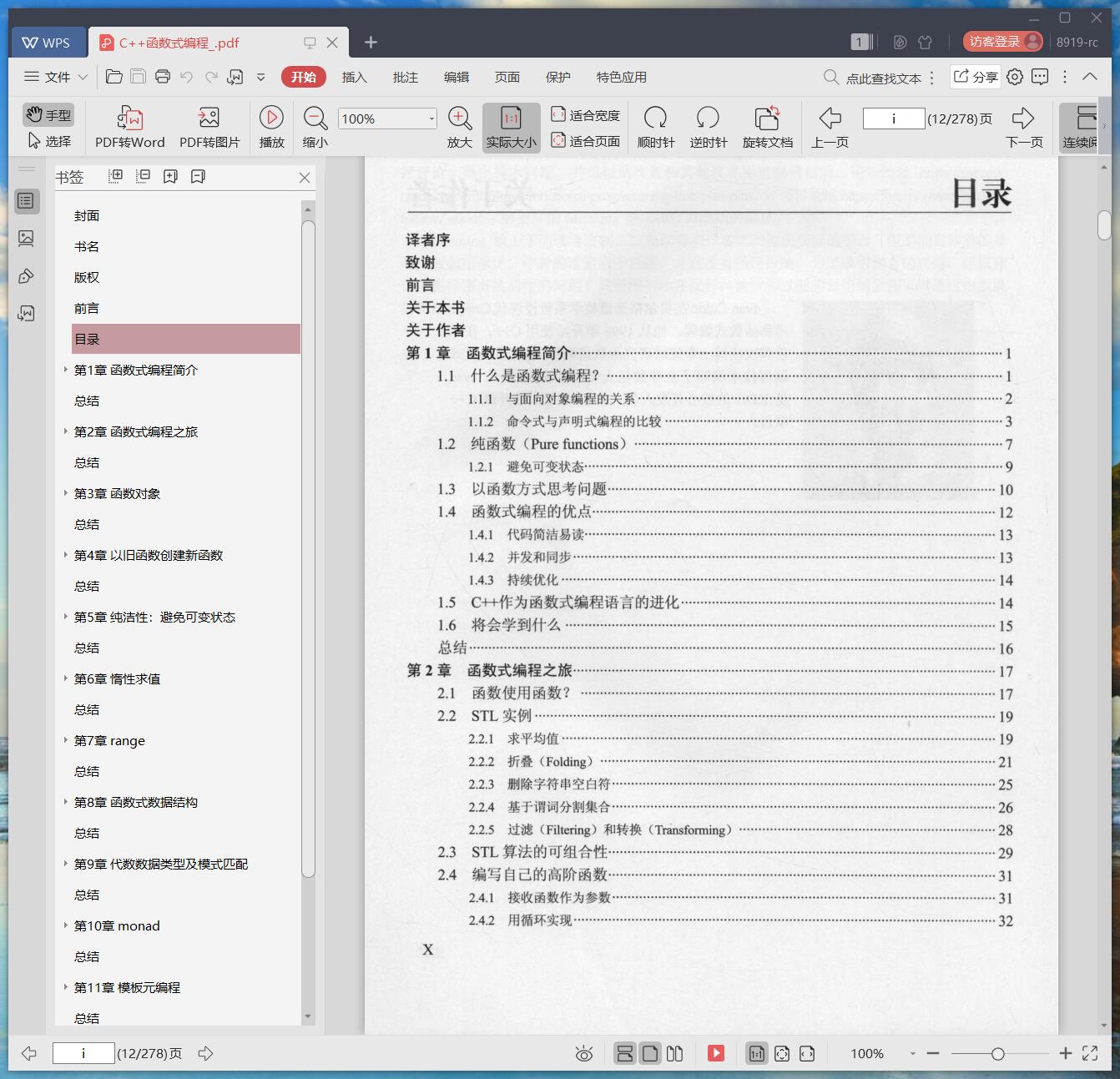
Task: Rotate page counterclockwise (逆时针)
Action: pyautogui.click(x=709, y=128)
